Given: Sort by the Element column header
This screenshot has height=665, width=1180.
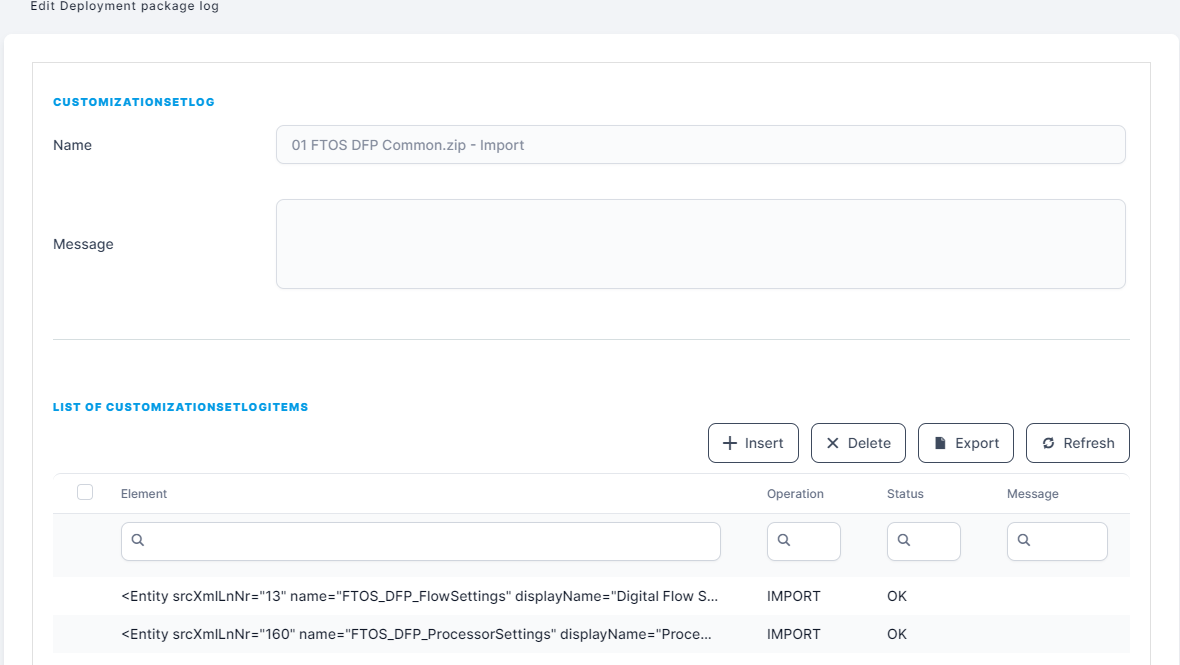Looking at the screenshot, I should coord(144,494).
